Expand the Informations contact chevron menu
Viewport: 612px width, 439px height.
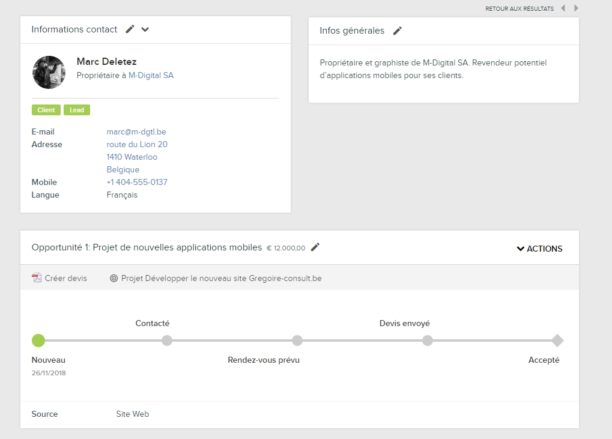pos(145,30)
